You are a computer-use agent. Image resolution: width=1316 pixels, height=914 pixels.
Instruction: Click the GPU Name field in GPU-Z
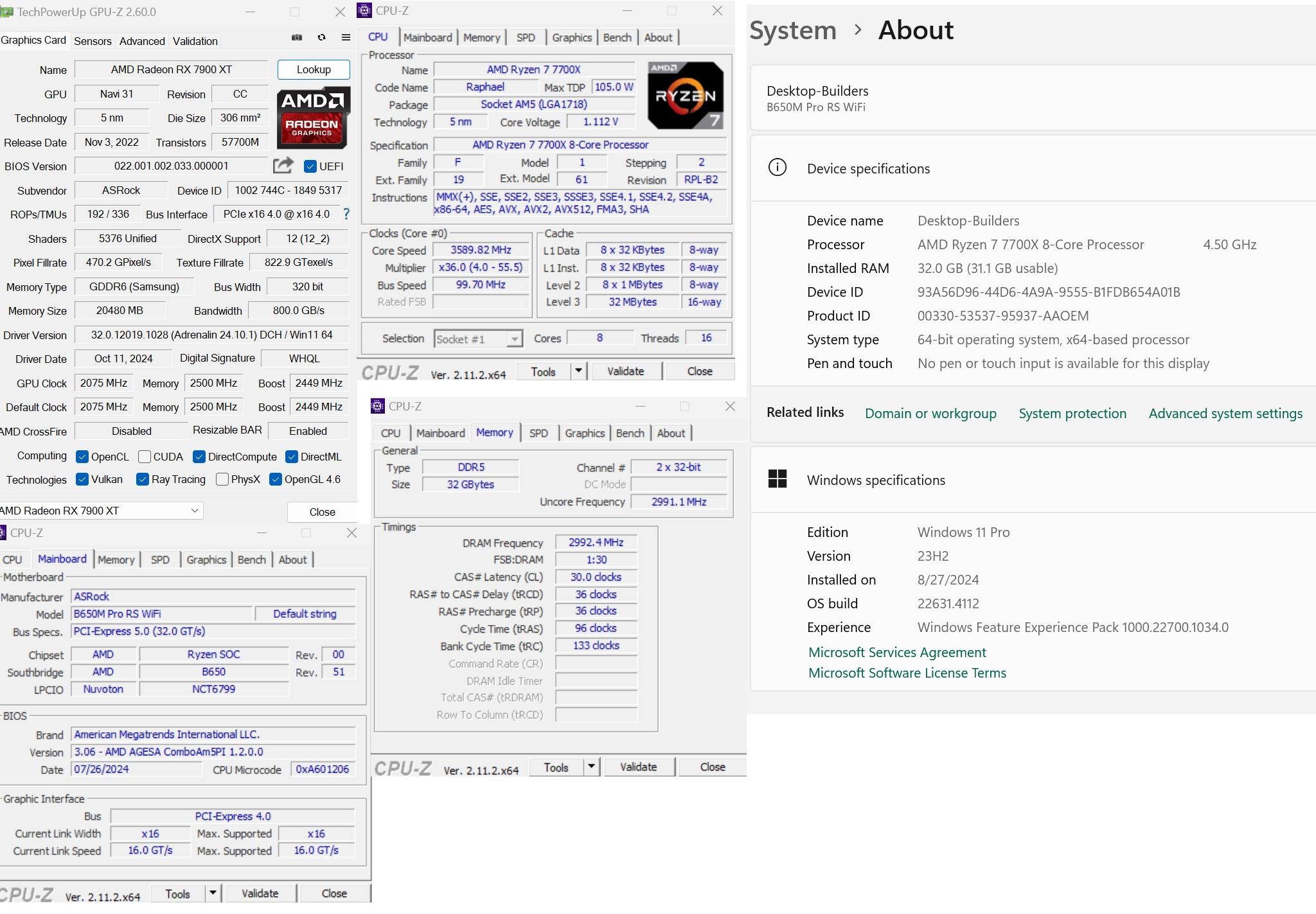point(171,69)
